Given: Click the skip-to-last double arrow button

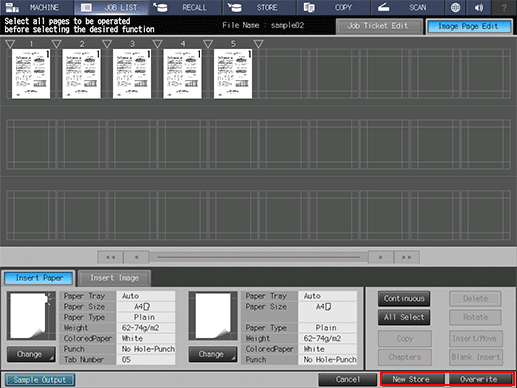Looking at the screenshot, I should (407, 257).
